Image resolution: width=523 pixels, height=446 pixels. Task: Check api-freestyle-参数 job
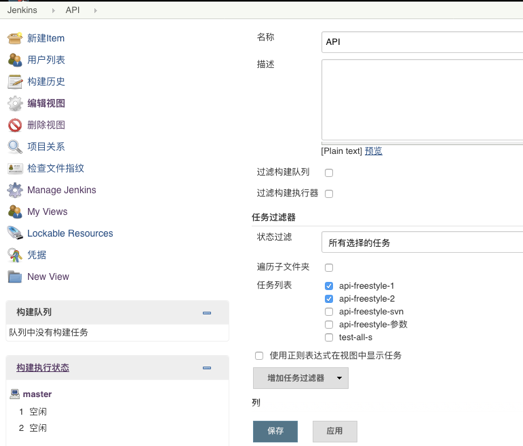pos(329,324)
